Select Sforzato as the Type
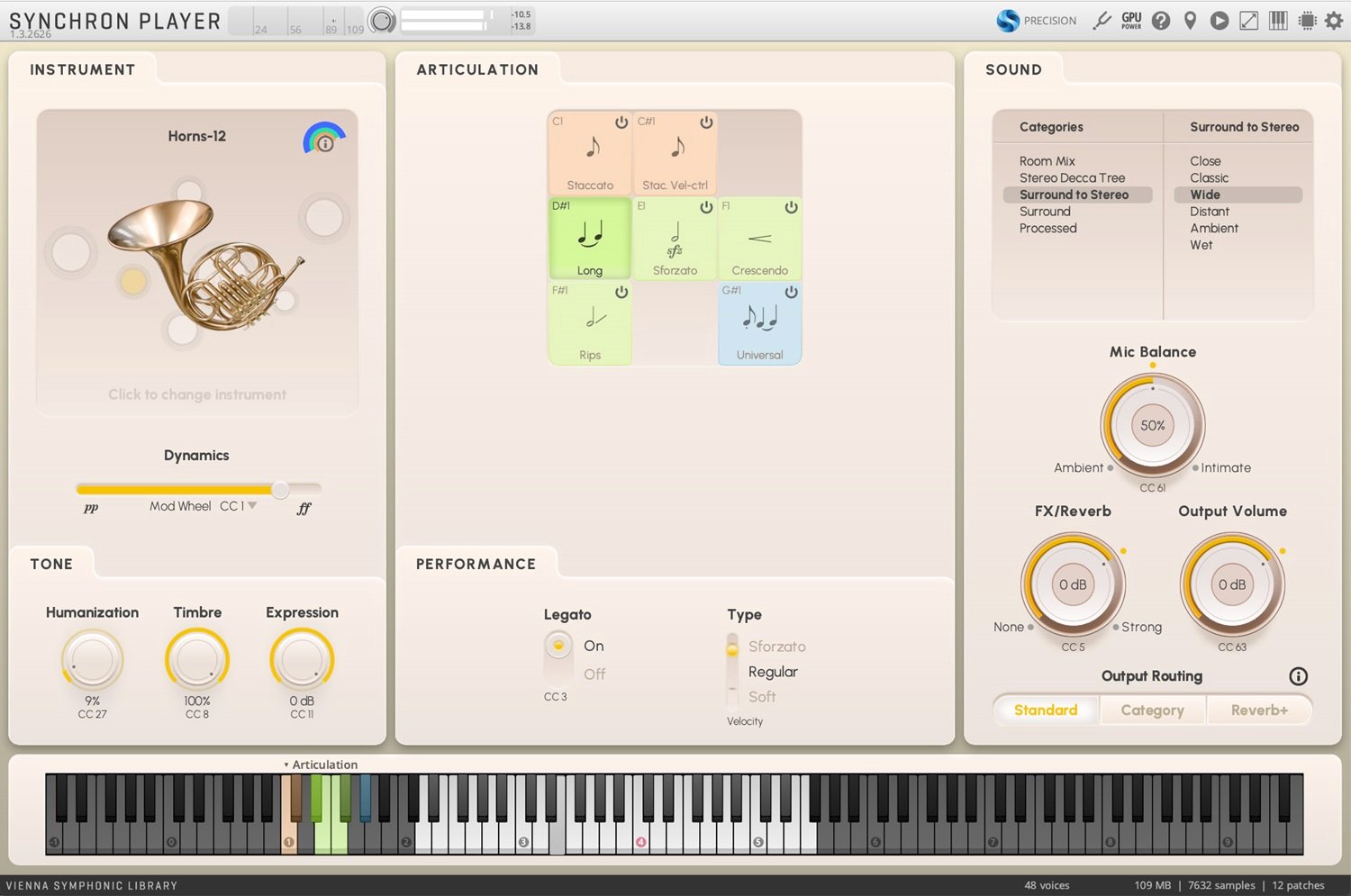The width and height of the screenshot is (1351, 896). 776,646
